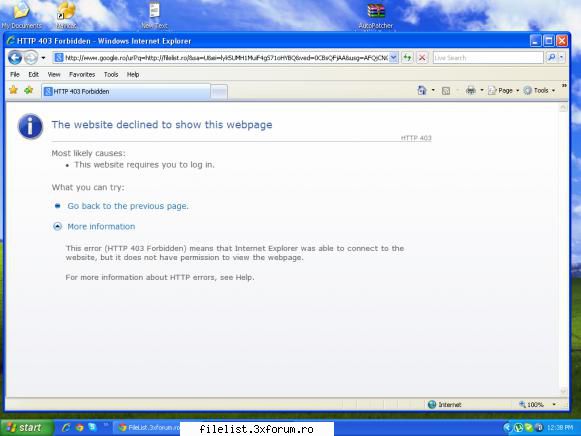
Task: Click the 'The website declined to show this webpage' heading
Action: (x=162, y=124)
